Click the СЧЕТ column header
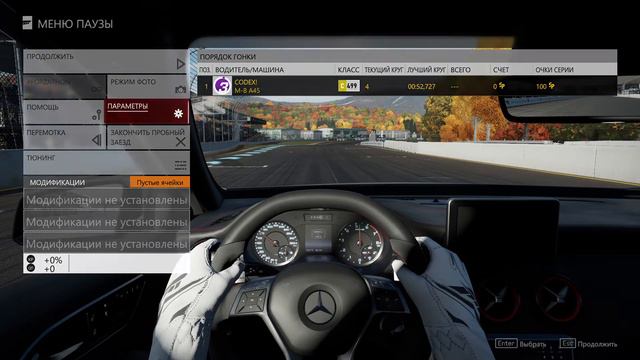 coord(501,70)
